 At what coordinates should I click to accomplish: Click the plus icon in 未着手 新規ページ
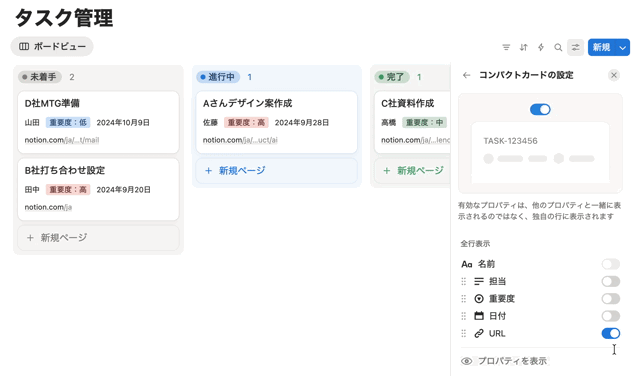(30, 238)
